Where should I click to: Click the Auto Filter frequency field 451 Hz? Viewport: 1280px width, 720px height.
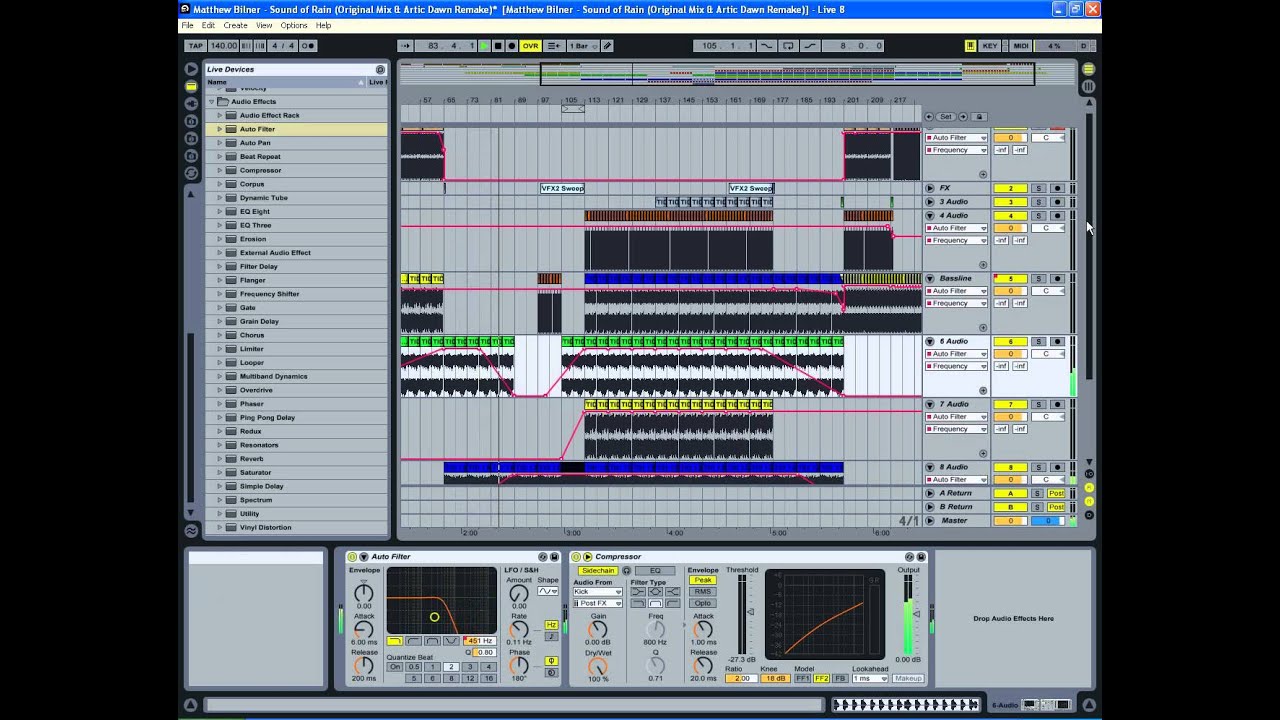[479, 641]
